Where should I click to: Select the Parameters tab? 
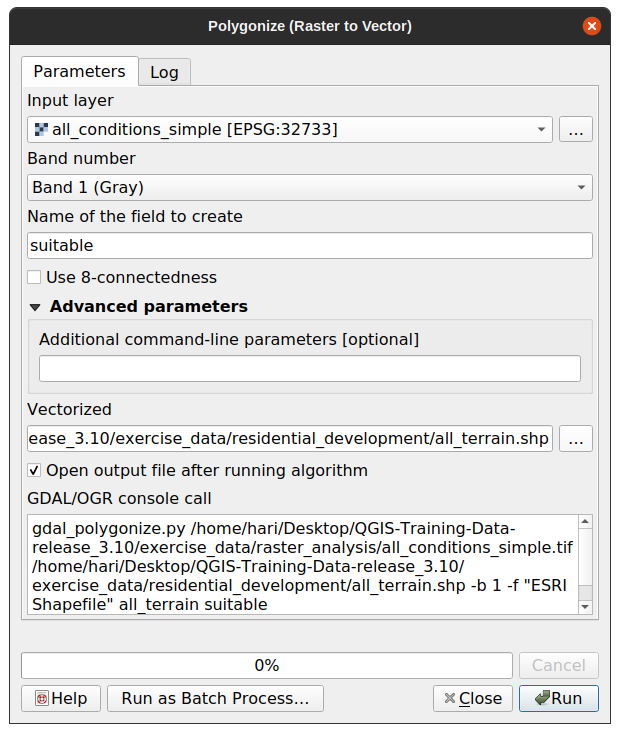79,71
